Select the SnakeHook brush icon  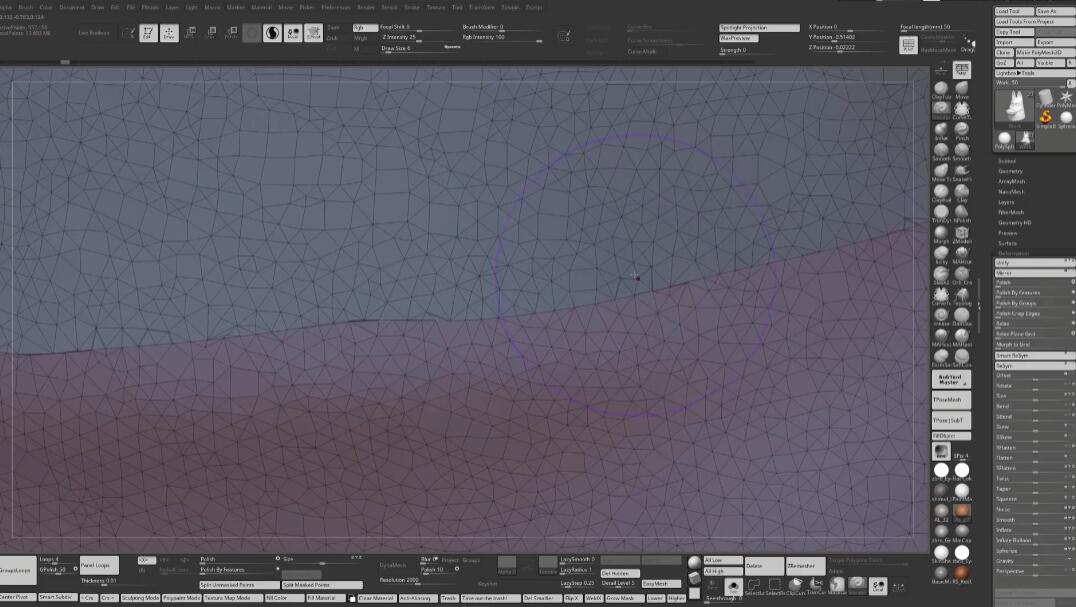click(x=961, y=172)
